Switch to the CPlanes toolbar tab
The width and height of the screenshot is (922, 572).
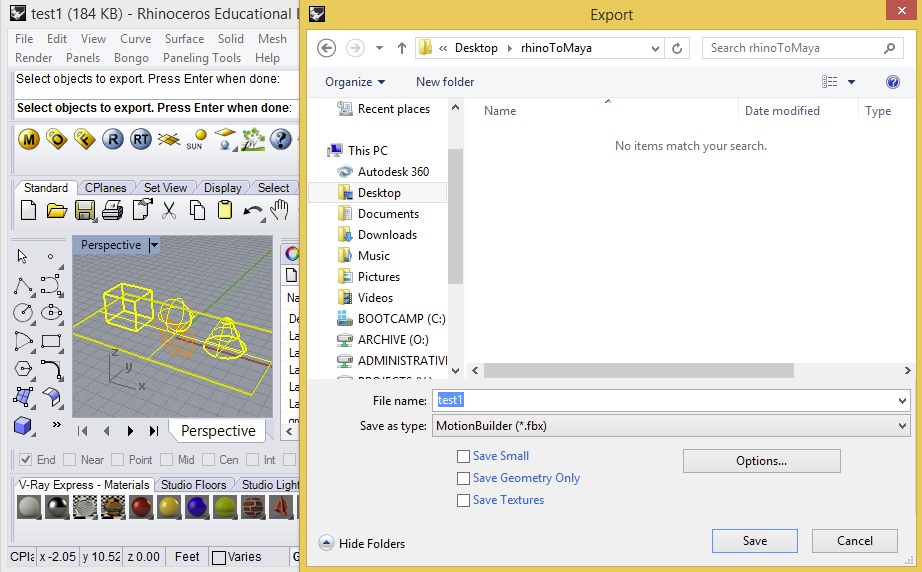click(x=105, y=188)
